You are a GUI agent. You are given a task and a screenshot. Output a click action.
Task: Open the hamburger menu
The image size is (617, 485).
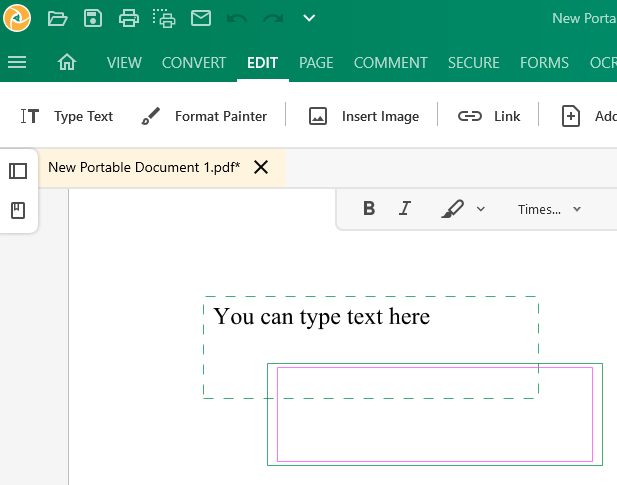pos(17,62)
